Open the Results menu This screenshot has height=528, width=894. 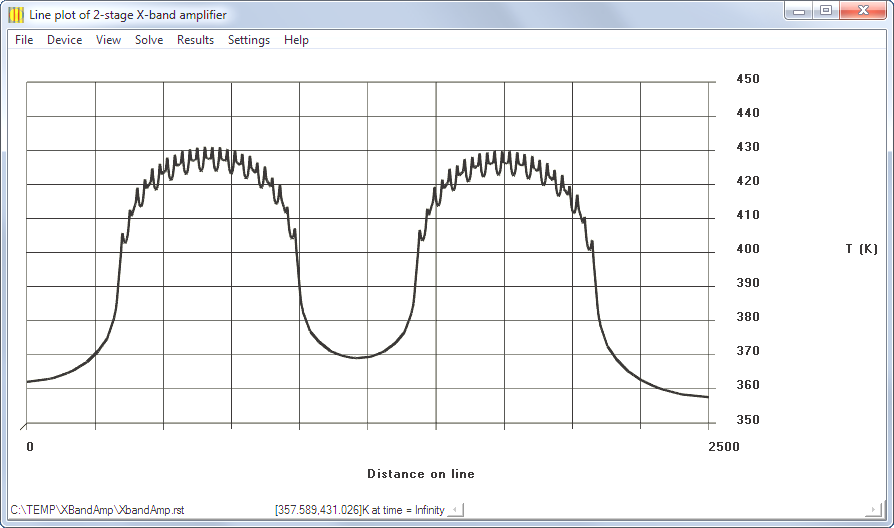[195, 40]
